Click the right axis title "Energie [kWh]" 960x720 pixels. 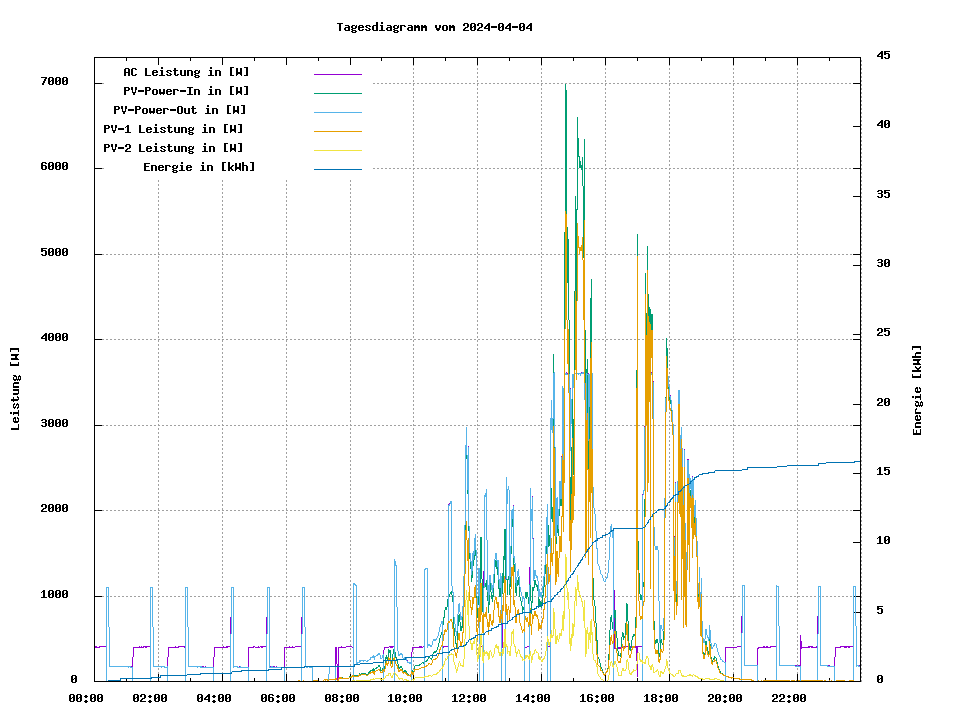point(917,390)
